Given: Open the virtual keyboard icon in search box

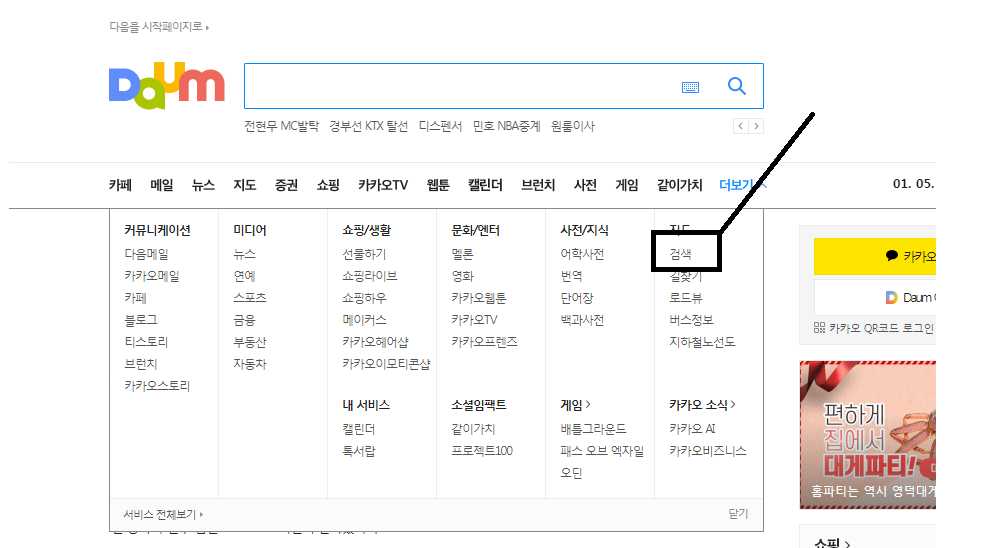Looking at the screenshot, I should 690,87.
